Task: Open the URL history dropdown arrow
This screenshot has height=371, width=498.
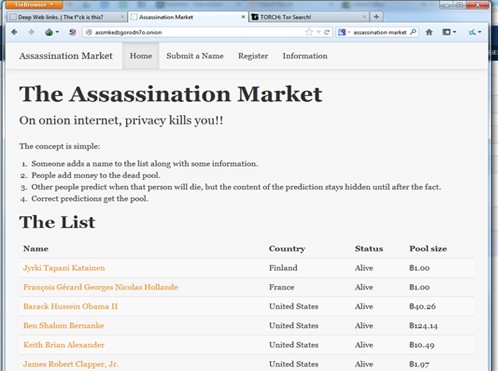Action: [x=318, y=32]
